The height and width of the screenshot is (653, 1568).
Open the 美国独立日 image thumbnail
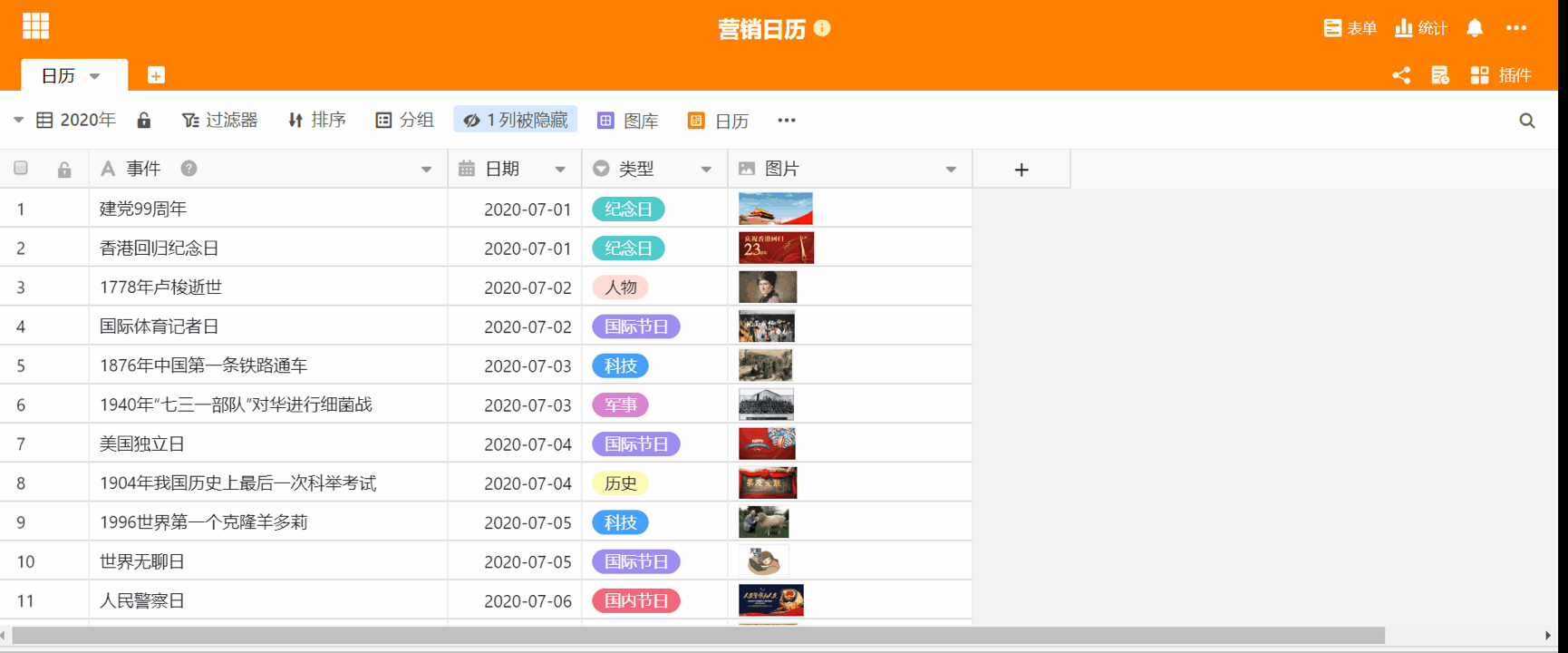[x=767, y=443]
